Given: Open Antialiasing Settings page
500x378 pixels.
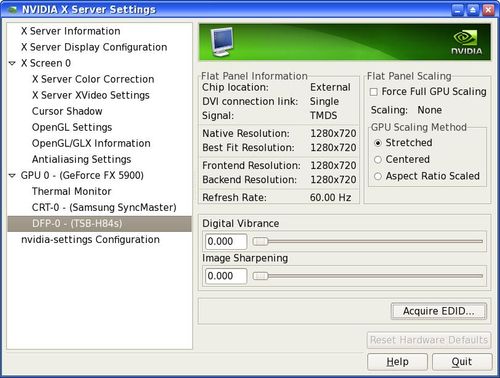Looking at the screenshot, I should 82,159.
